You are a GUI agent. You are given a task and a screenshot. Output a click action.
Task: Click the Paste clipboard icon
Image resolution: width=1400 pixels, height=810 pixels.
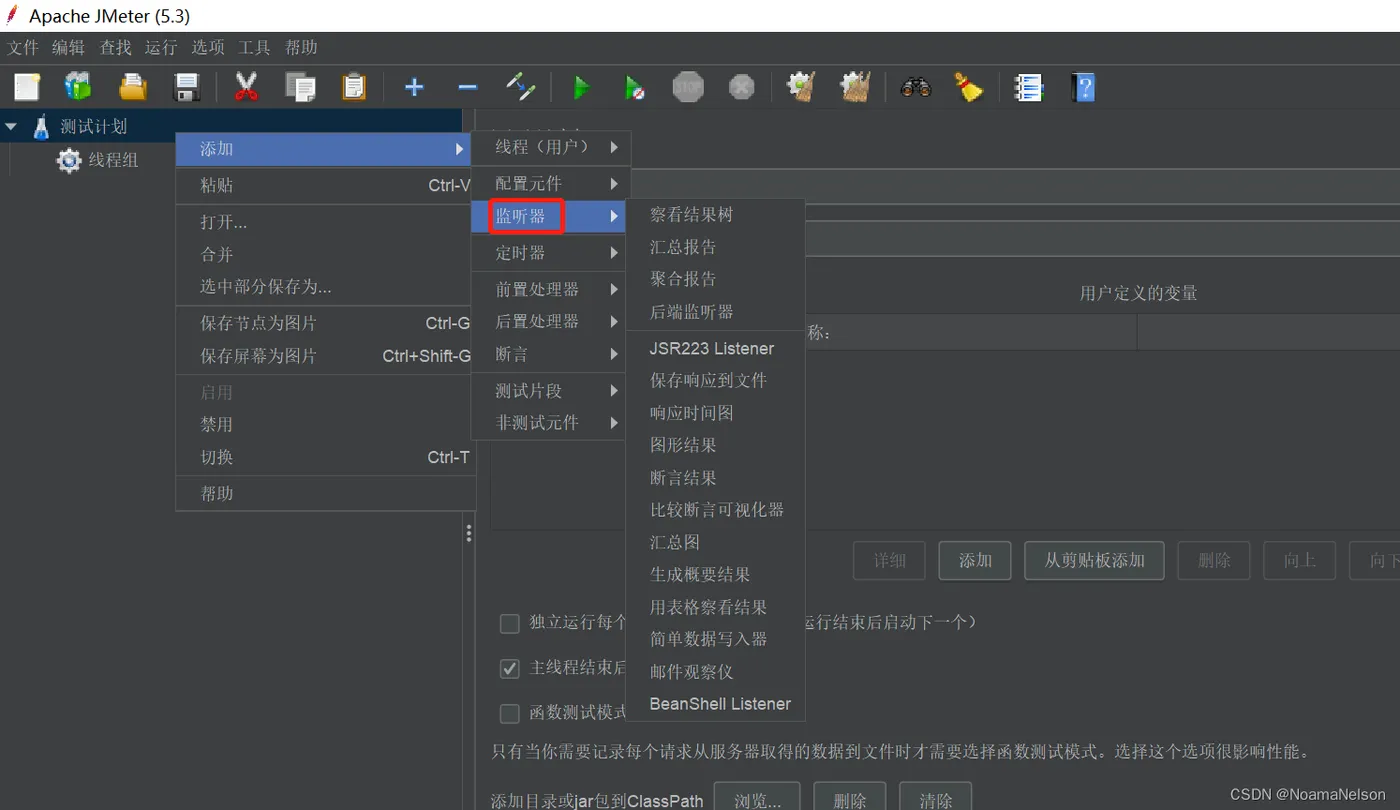354,87
